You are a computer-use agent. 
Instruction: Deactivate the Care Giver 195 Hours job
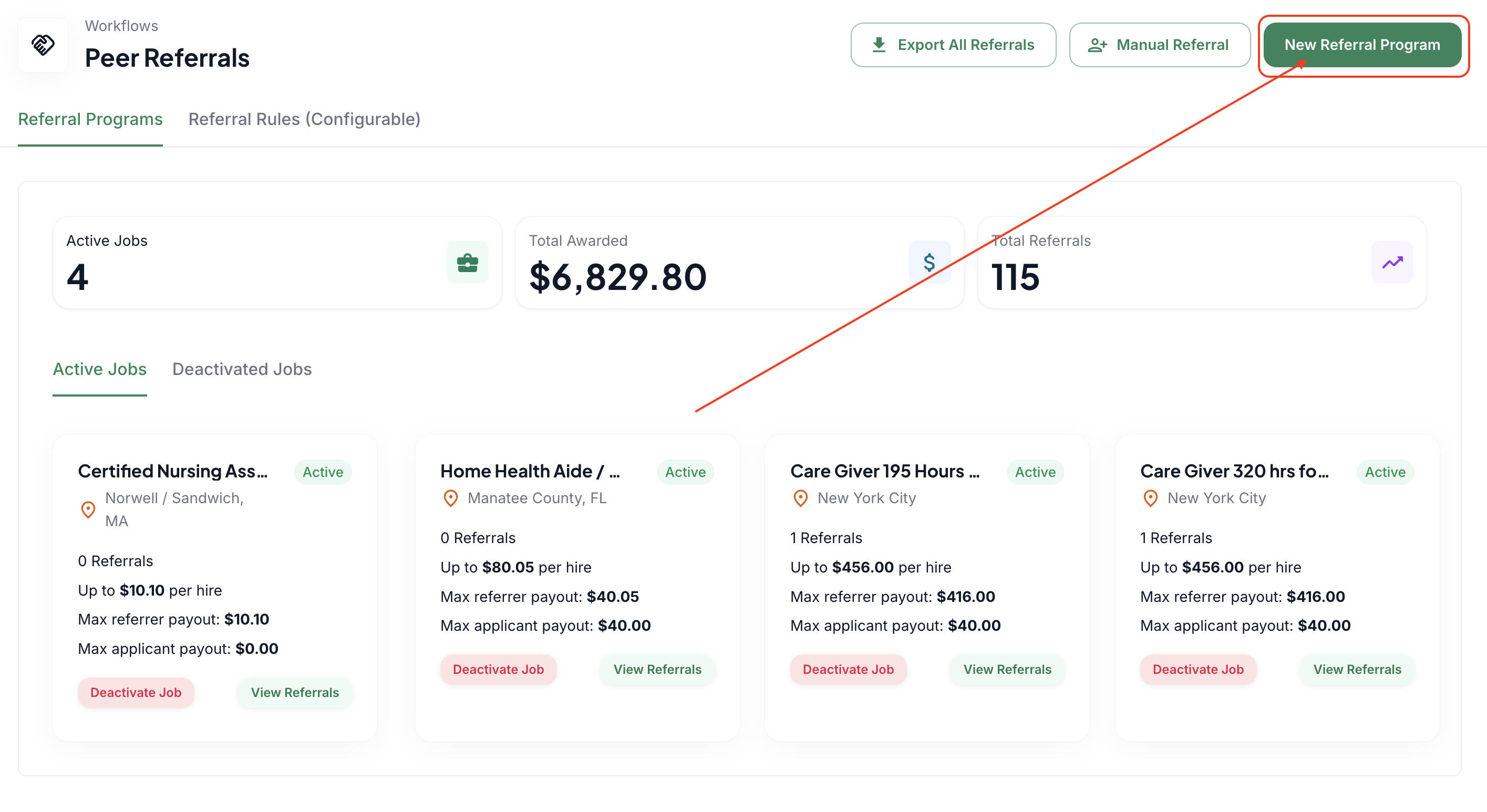(848, 670)
